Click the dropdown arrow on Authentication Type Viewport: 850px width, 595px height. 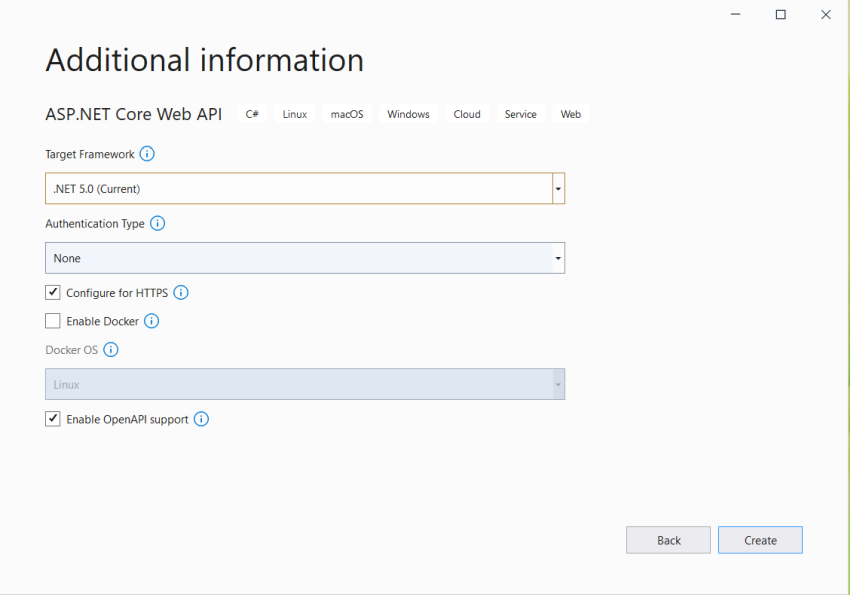[558, 258]
